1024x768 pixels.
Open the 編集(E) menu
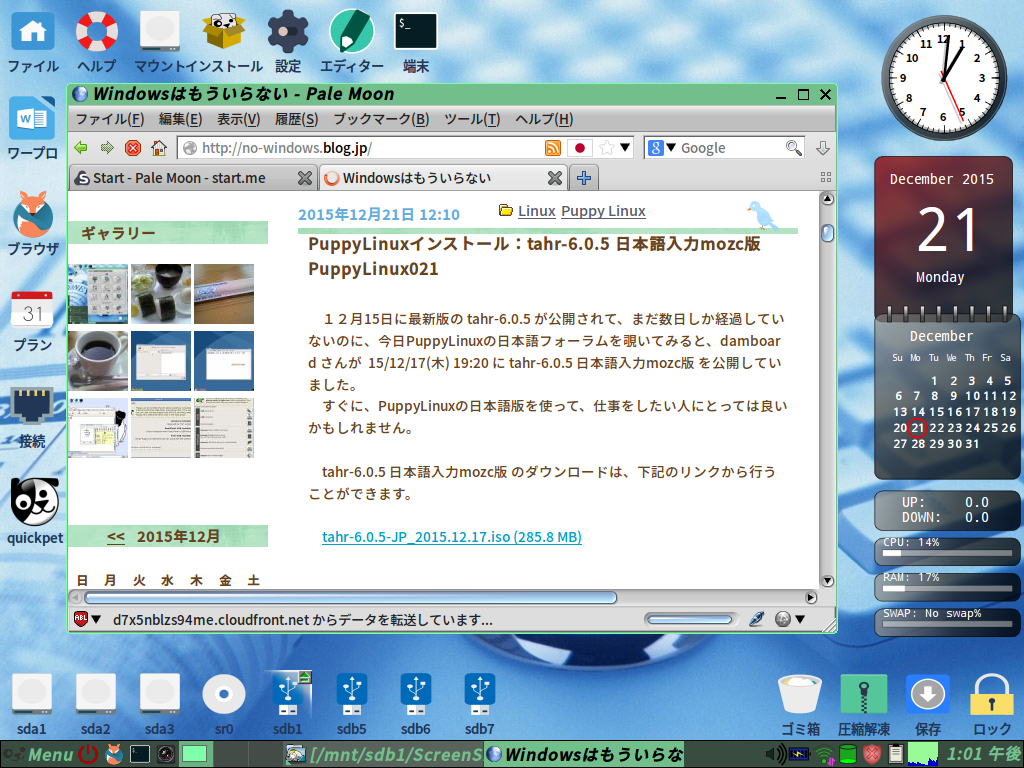[x=180, y=119]
